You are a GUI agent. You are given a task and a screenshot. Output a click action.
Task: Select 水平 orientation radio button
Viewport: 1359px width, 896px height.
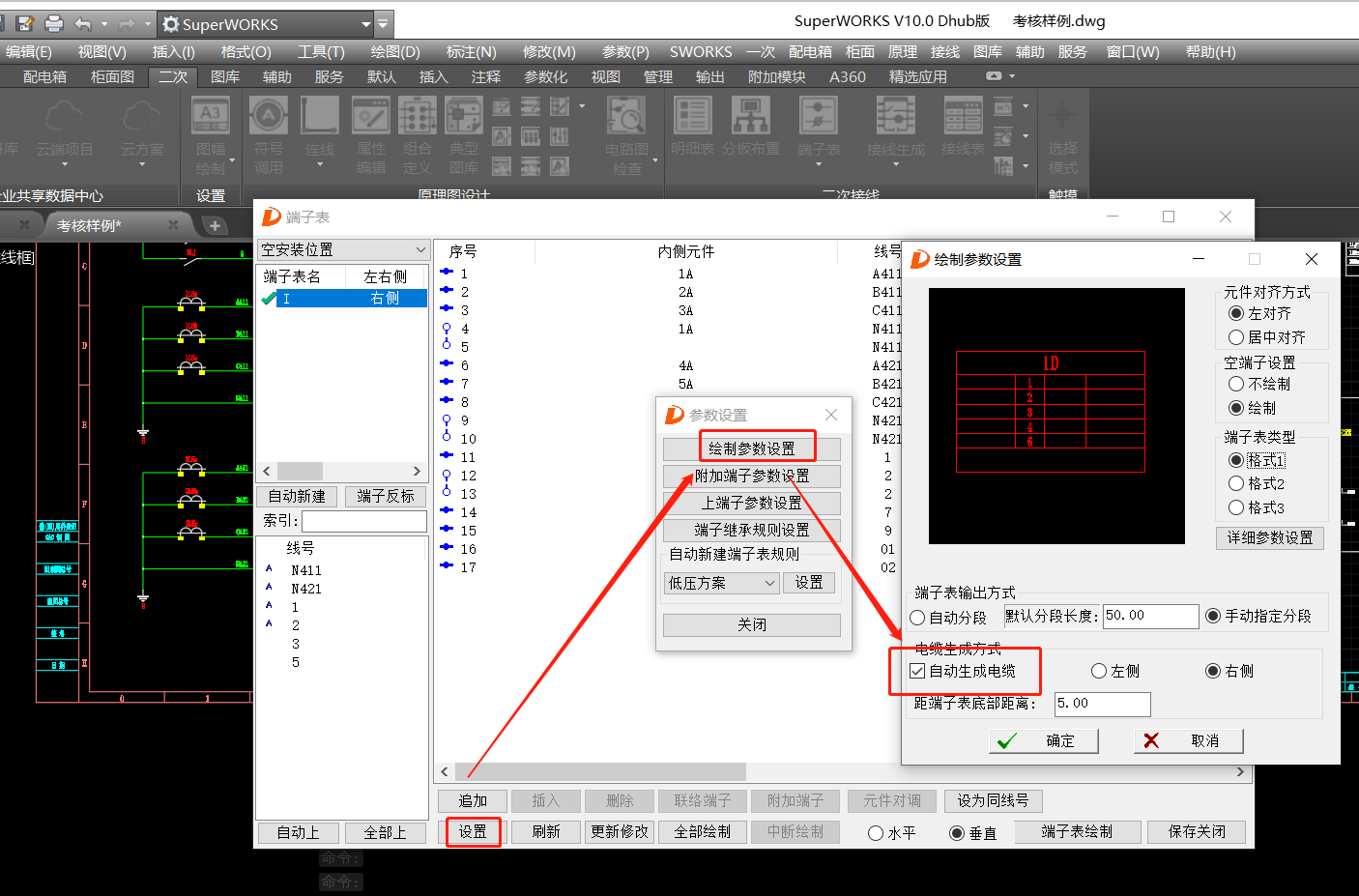pos(876,833)
